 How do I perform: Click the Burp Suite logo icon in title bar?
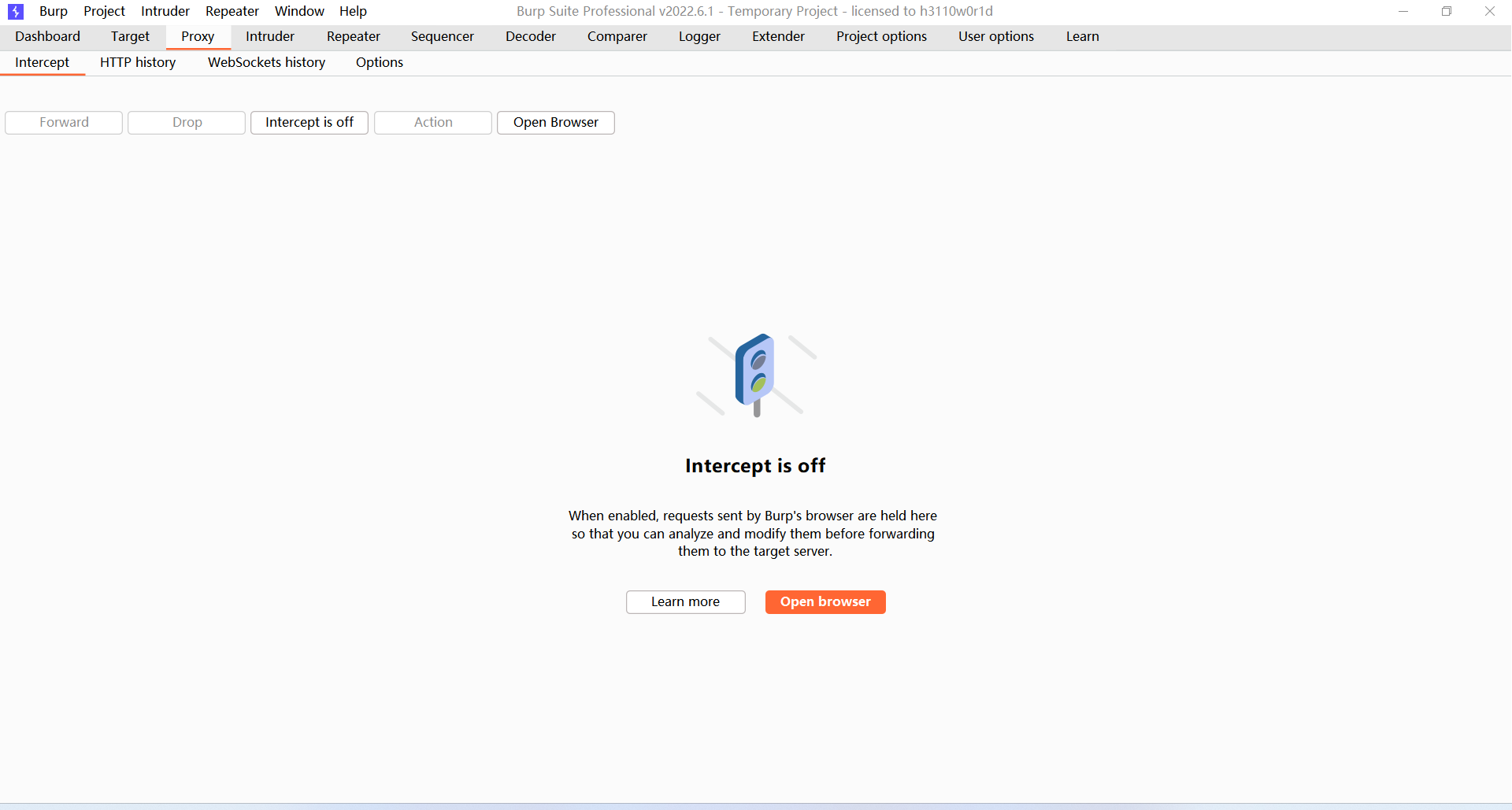16,12
